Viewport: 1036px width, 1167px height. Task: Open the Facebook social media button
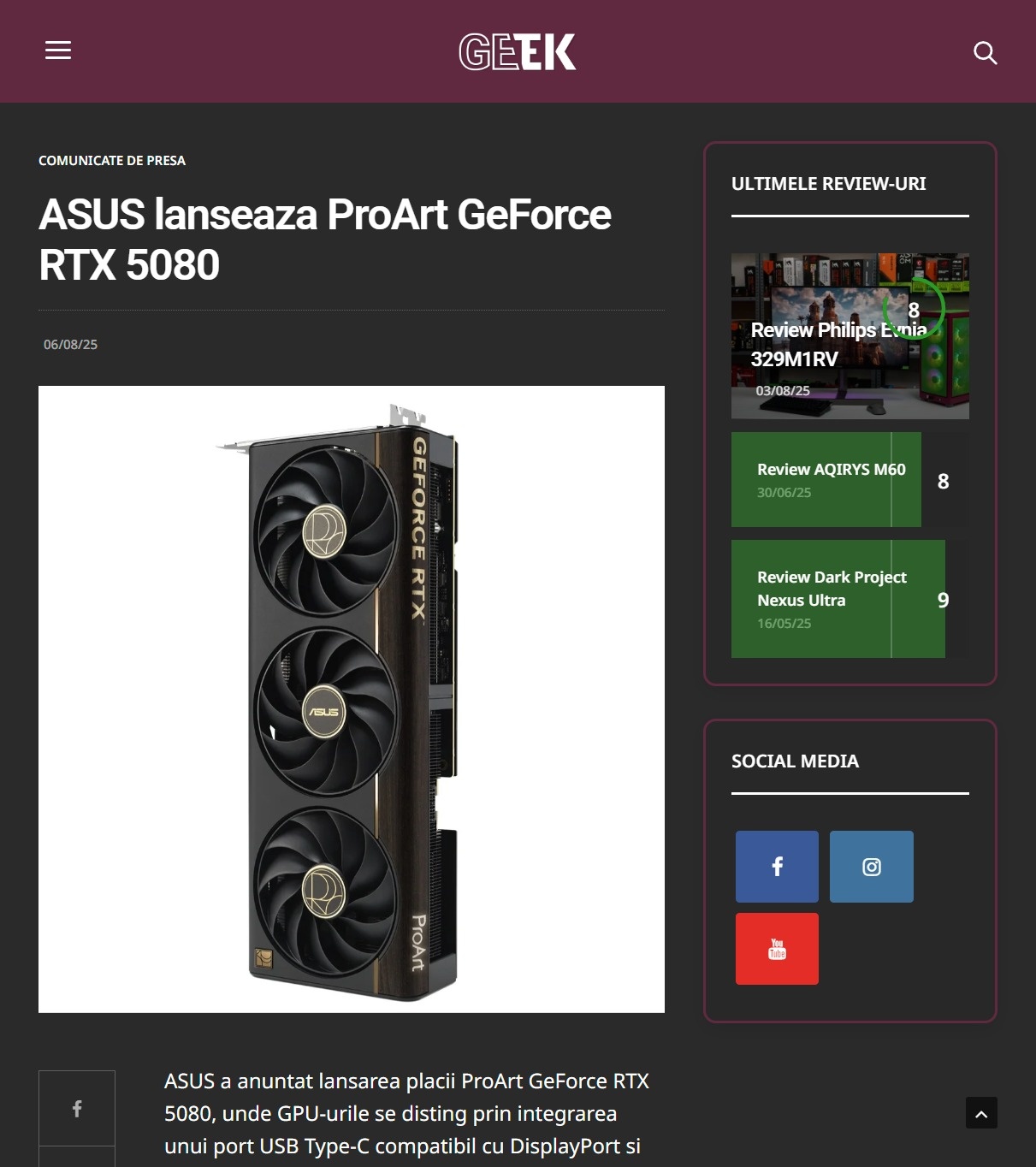[x=777, y=867]
